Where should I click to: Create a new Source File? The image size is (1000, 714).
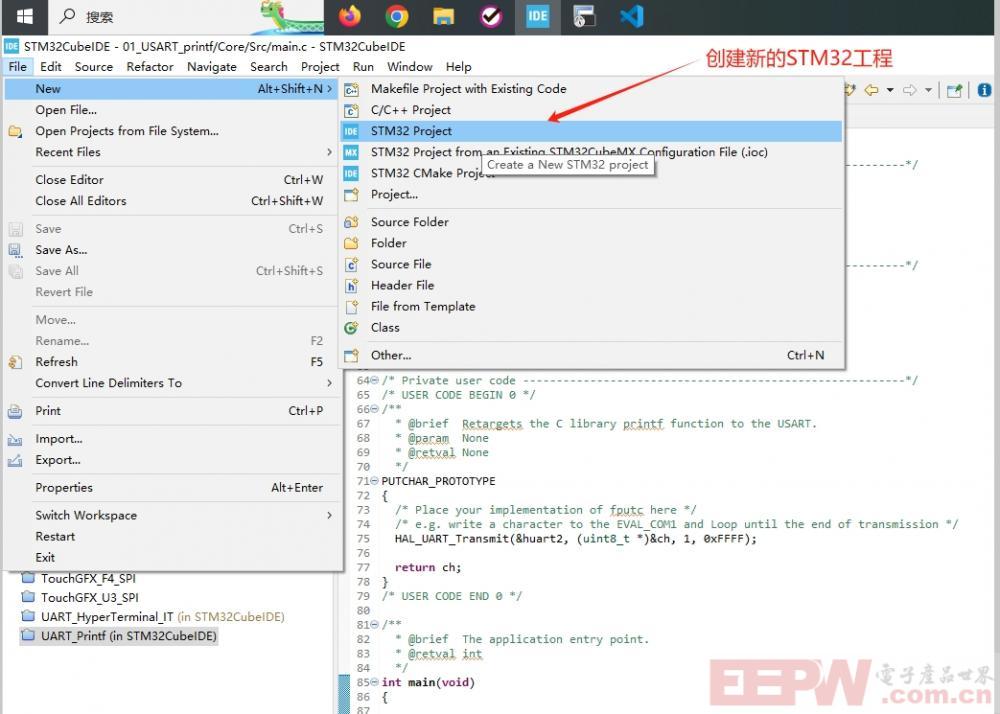591,264
